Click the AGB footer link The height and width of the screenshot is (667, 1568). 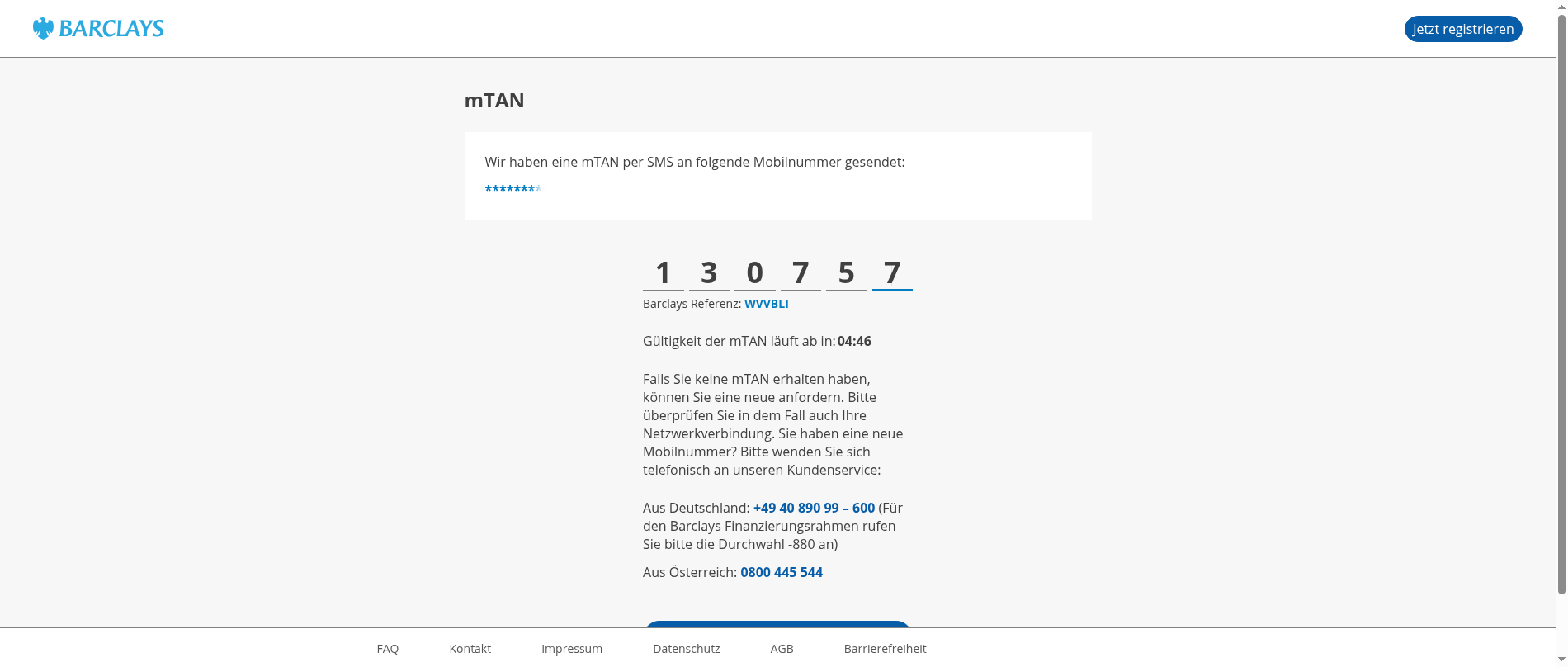point(782,649)
